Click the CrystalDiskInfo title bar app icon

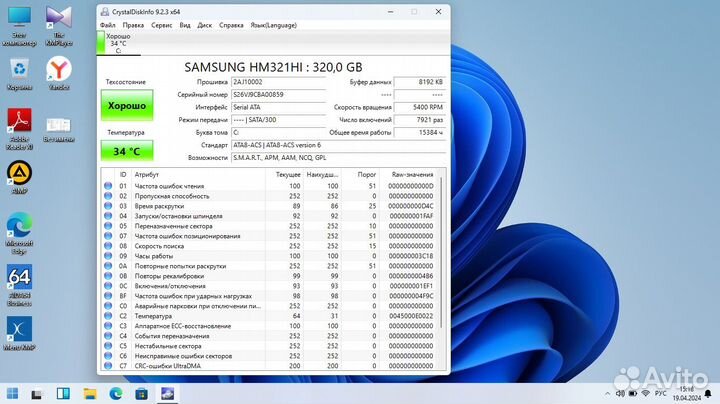[105, 12]
